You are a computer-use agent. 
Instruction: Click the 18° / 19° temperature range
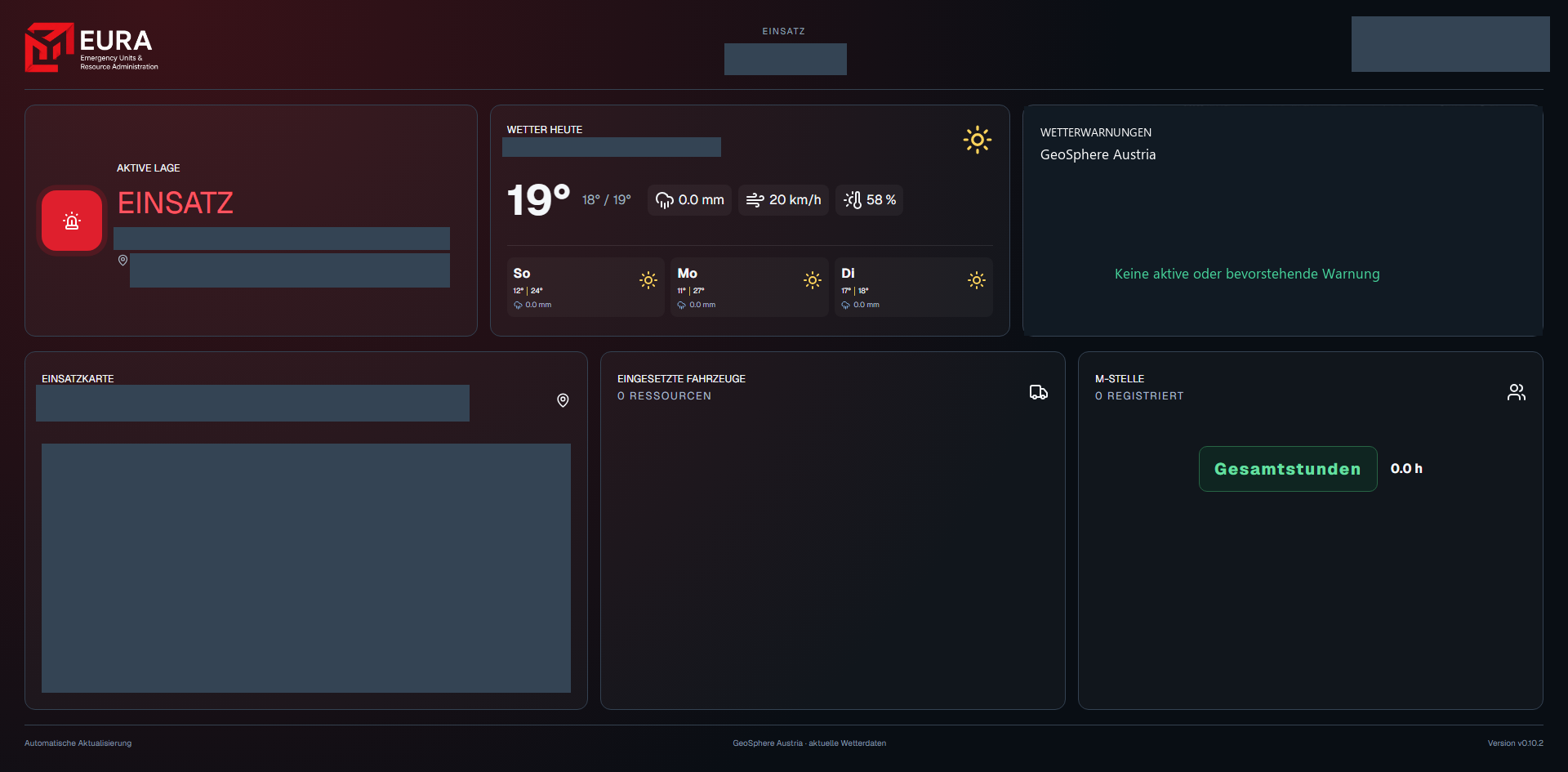tap(607, 200)
